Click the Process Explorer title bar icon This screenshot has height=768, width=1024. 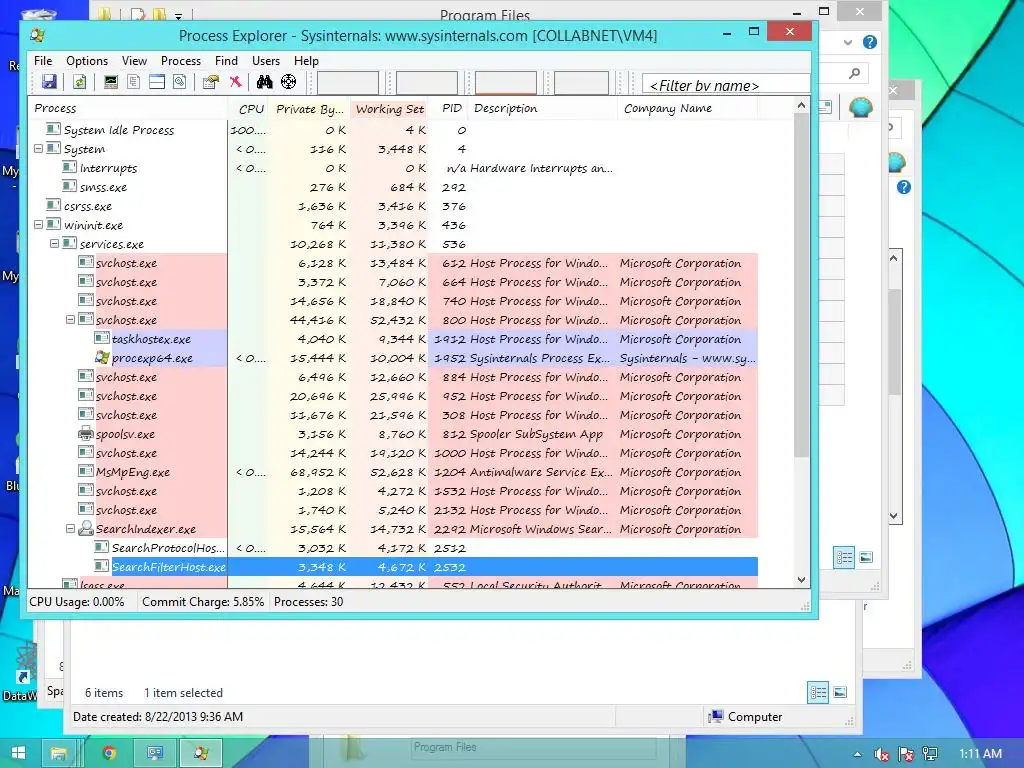pyautogui.click(x=38, y=35)
